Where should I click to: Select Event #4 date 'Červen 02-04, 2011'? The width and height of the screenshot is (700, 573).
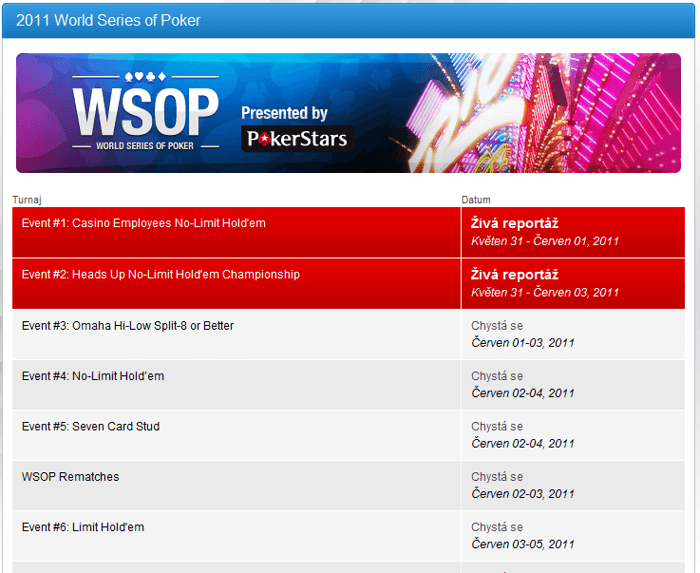point(523,393)
